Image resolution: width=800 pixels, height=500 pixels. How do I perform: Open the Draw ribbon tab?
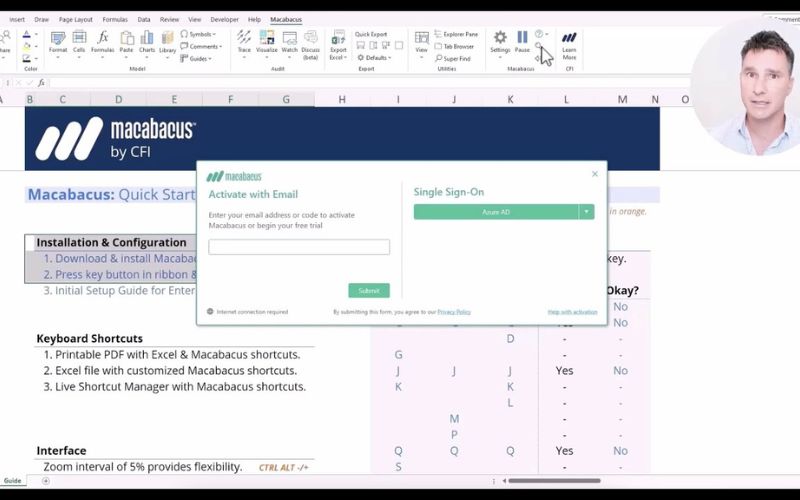tap(41, 19)
